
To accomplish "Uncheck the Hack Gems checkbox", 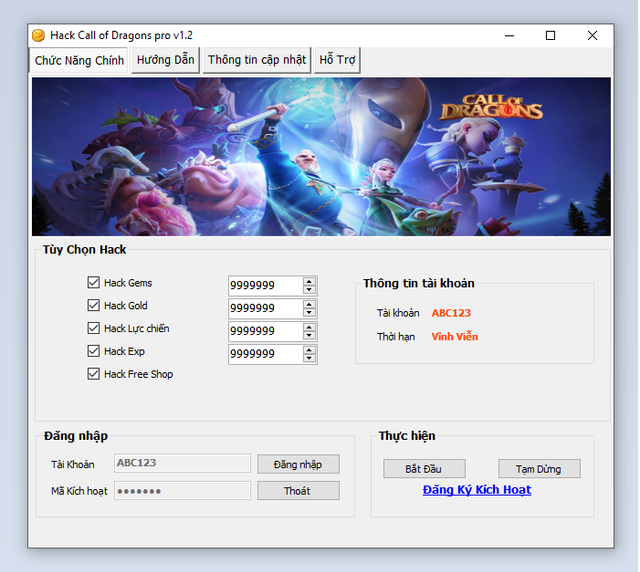I will click(94, 283).
